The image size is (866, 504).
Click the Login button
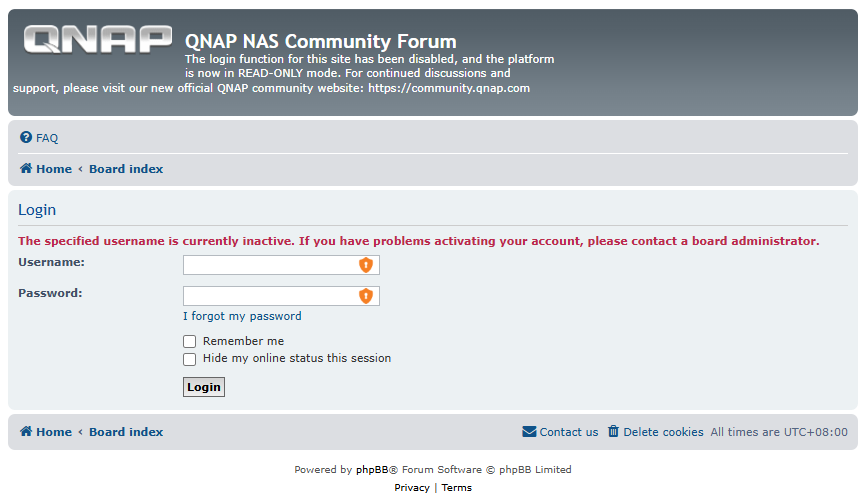pyautogui.click(x=204, y=387)
